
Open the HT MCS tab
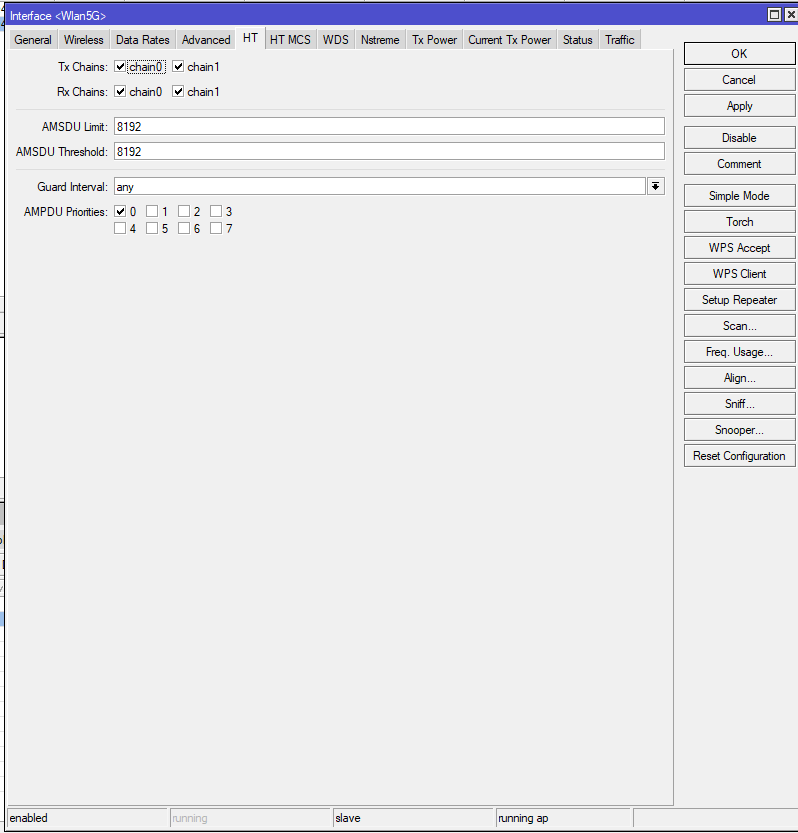coord(290,40)
